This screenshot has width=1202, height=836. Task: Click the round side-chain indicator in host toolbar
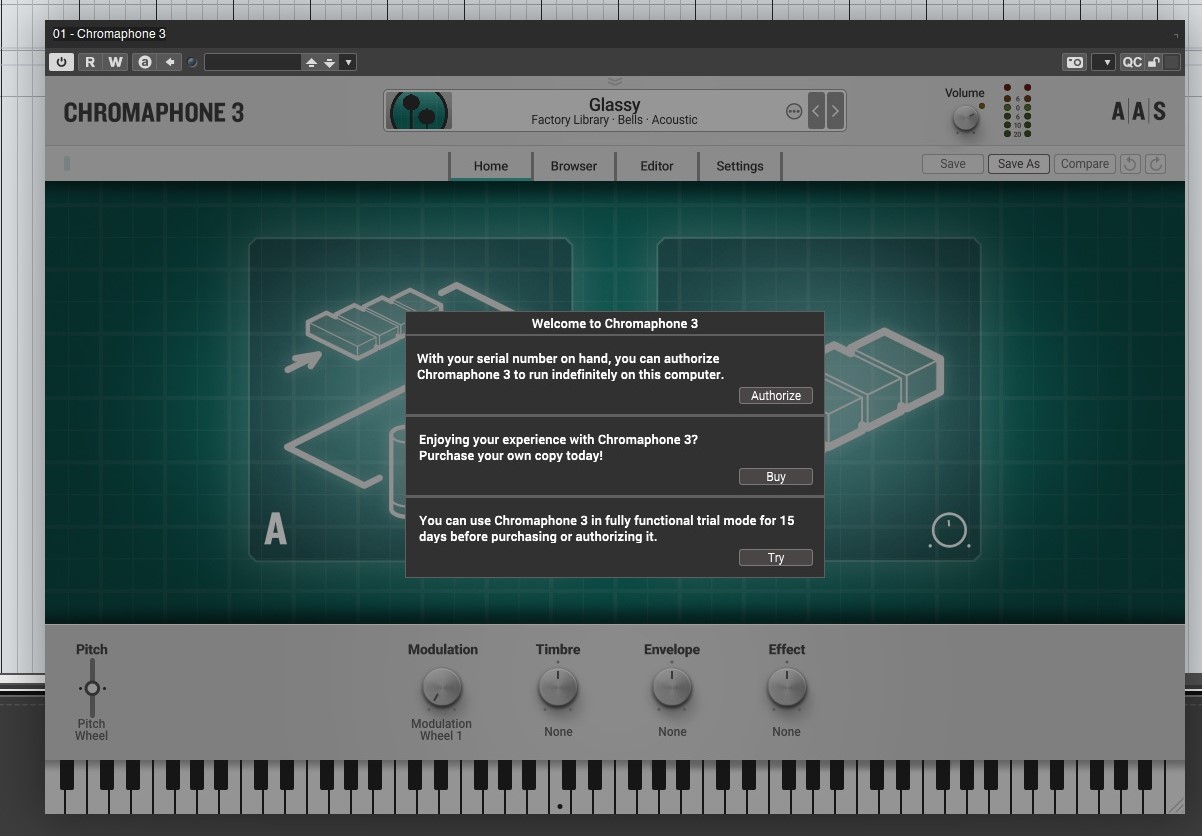pyautogui.click(x=192, y=62)
